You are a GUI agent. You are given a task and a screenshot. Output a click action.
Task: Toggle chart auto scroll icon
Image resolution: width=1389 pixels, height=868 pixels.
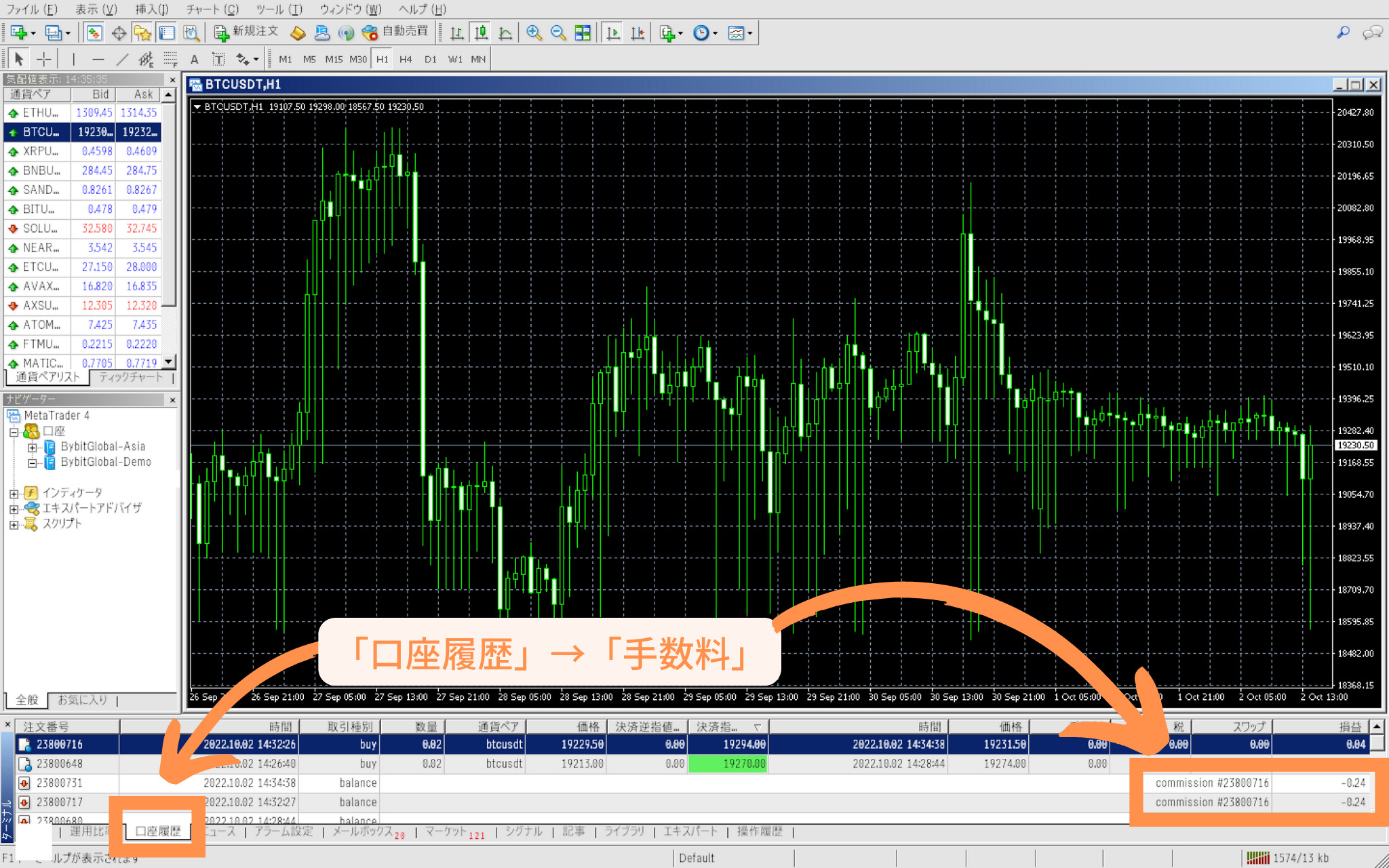[613, 33]
